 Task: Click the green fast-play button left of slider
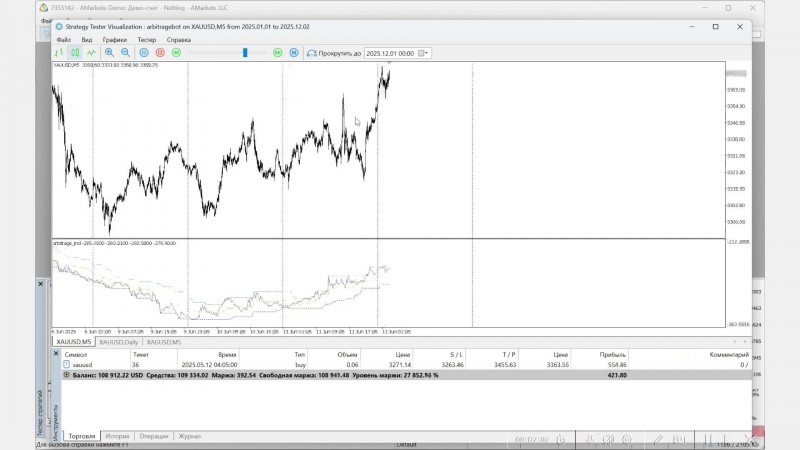click(176, 53)
